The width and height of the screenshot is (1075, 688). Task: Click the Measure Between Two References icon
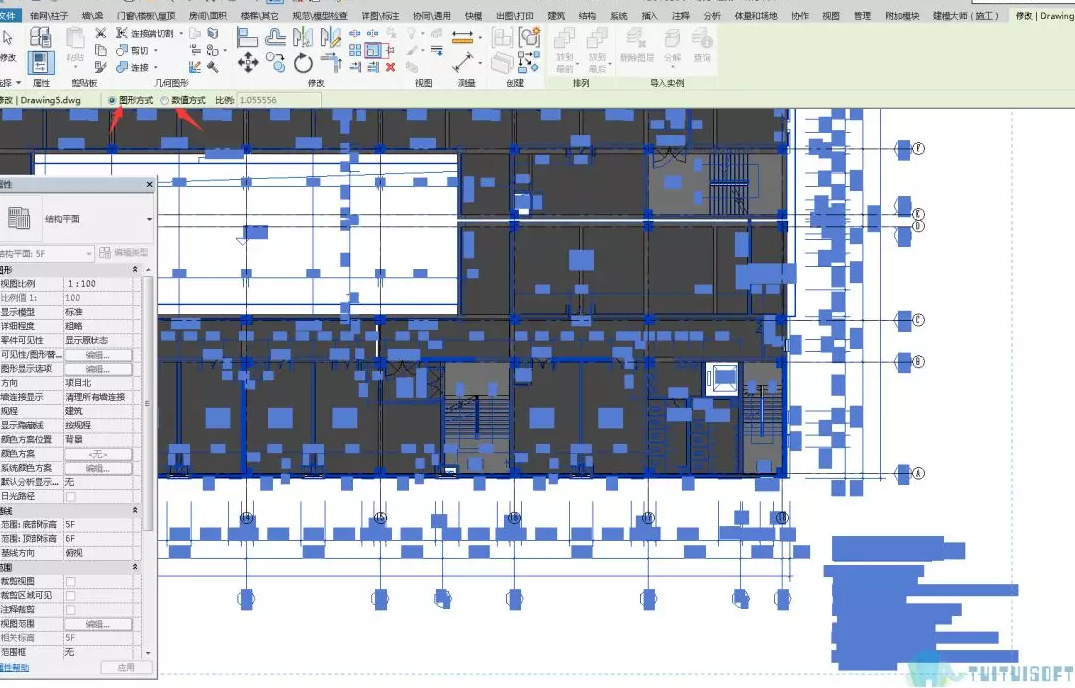(463, 63)
